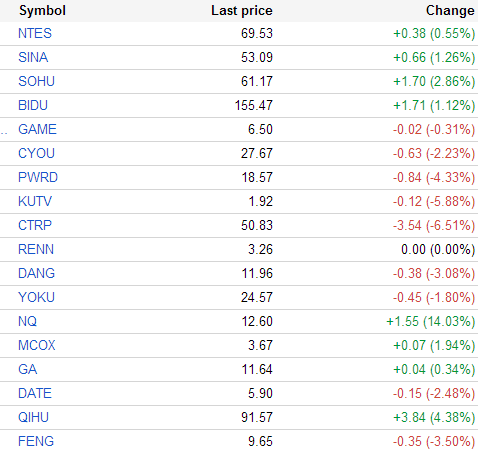
Task: Select GA last price 11.64
Action: coord(257,369)
